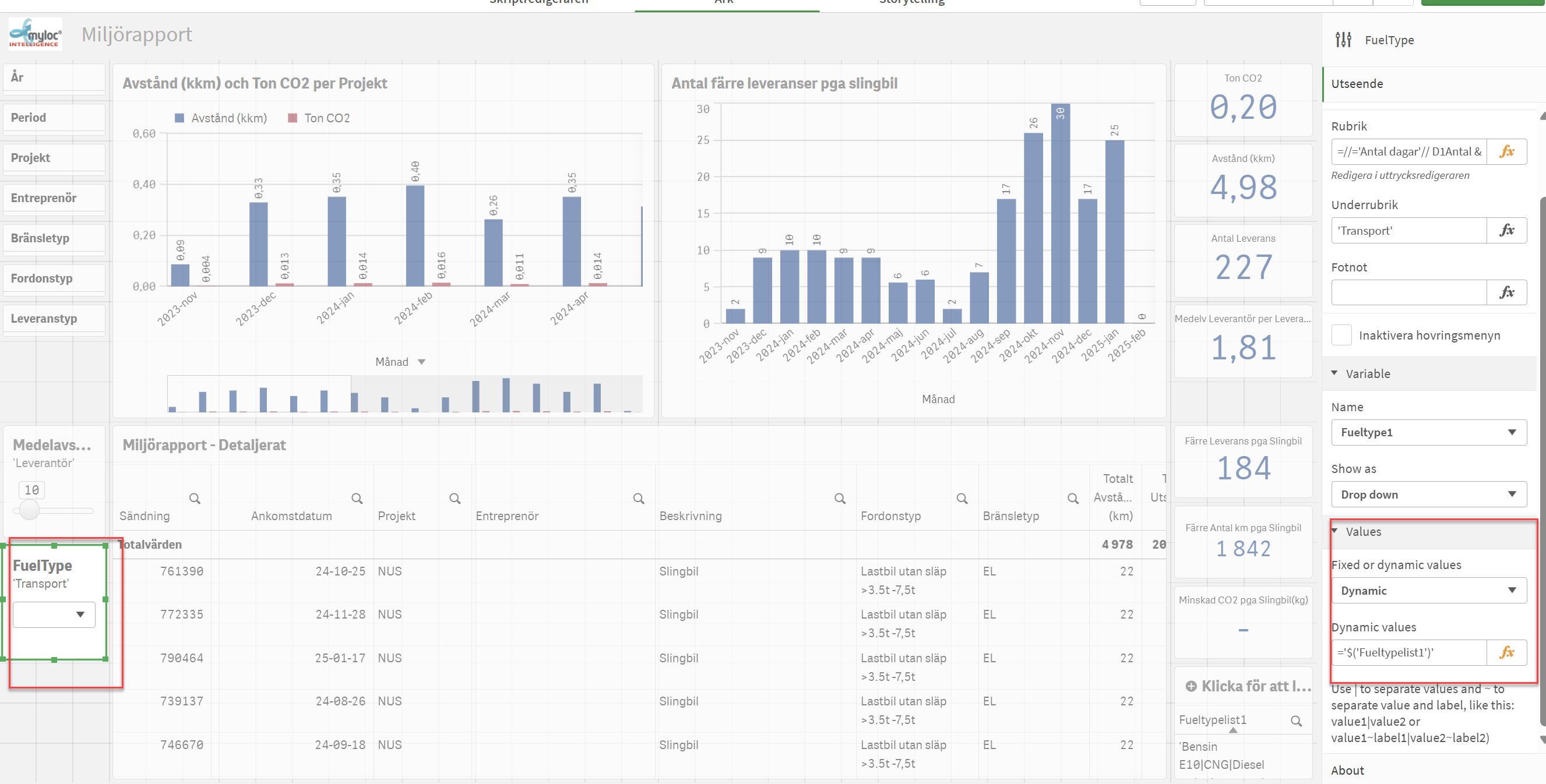Search the Beskrivning column
This screenshot has height=784, width=1546.
(840, 498)
